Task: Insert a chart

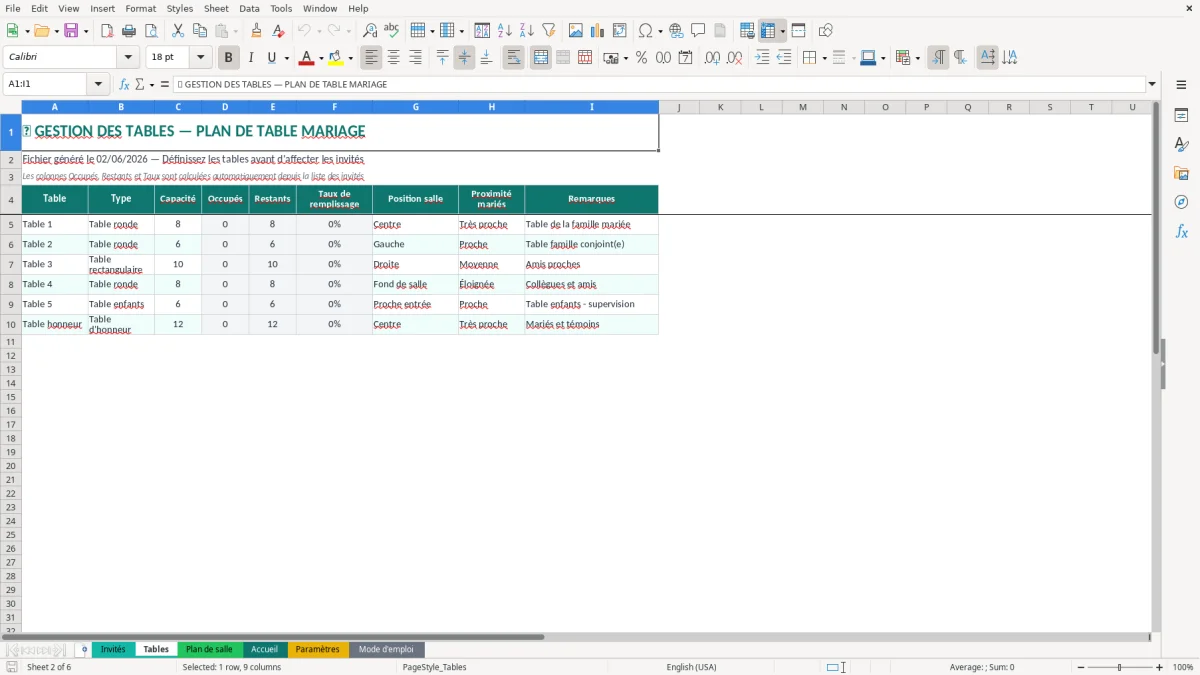Action: (598, 31)
